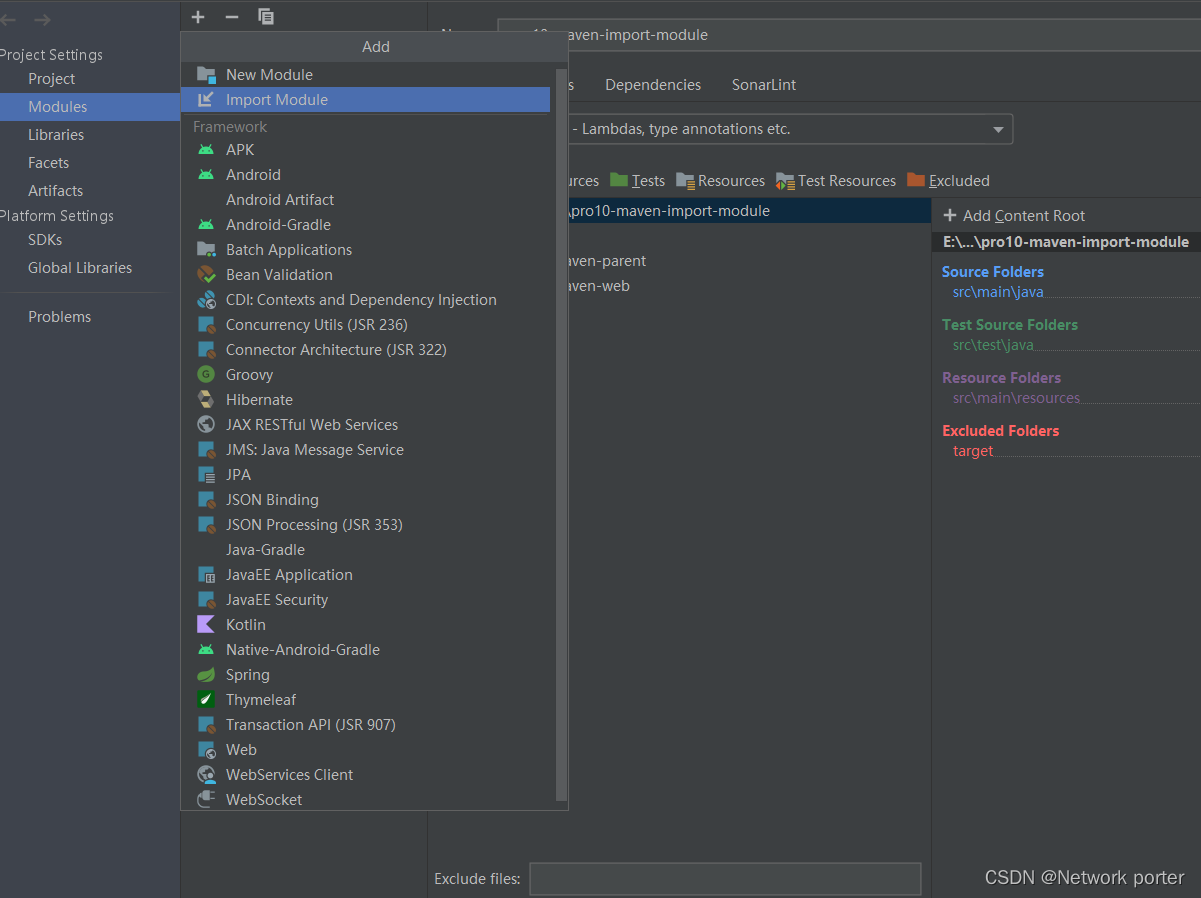Image resolution: width=1201 pixels, height=898 pixels.
Task: Click the E:\...\pro10-maven-import-module content root header
Action: click(x=1066, y=242)
